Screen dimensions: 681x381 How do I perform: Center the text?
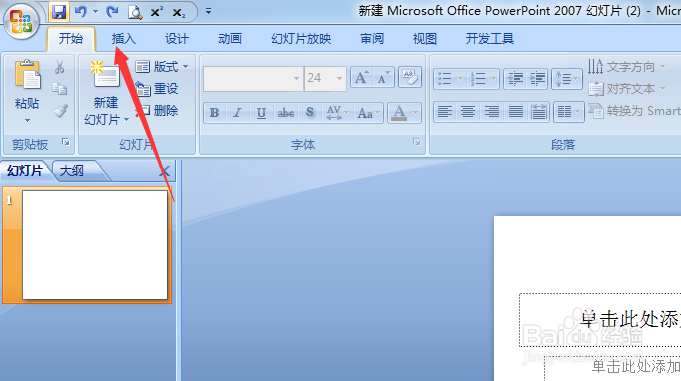click(x=468, y=112)
